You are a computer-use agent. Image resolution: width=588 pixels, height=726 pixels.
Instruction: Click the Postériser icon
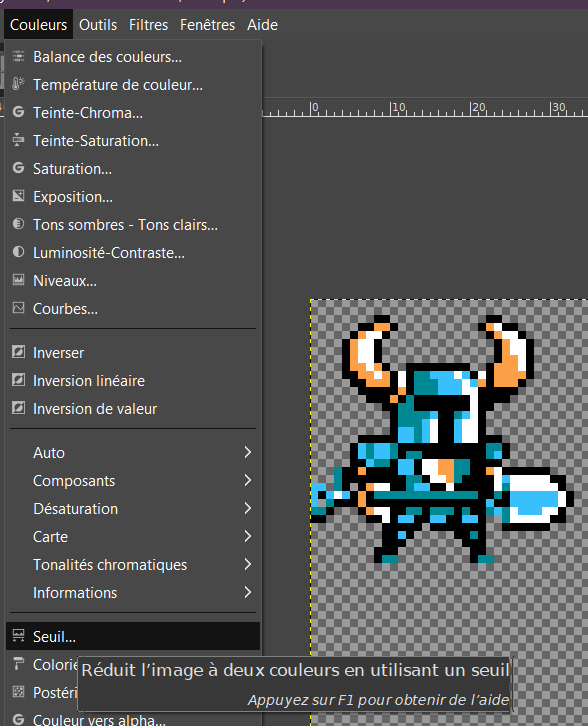(x=19, y=692)
